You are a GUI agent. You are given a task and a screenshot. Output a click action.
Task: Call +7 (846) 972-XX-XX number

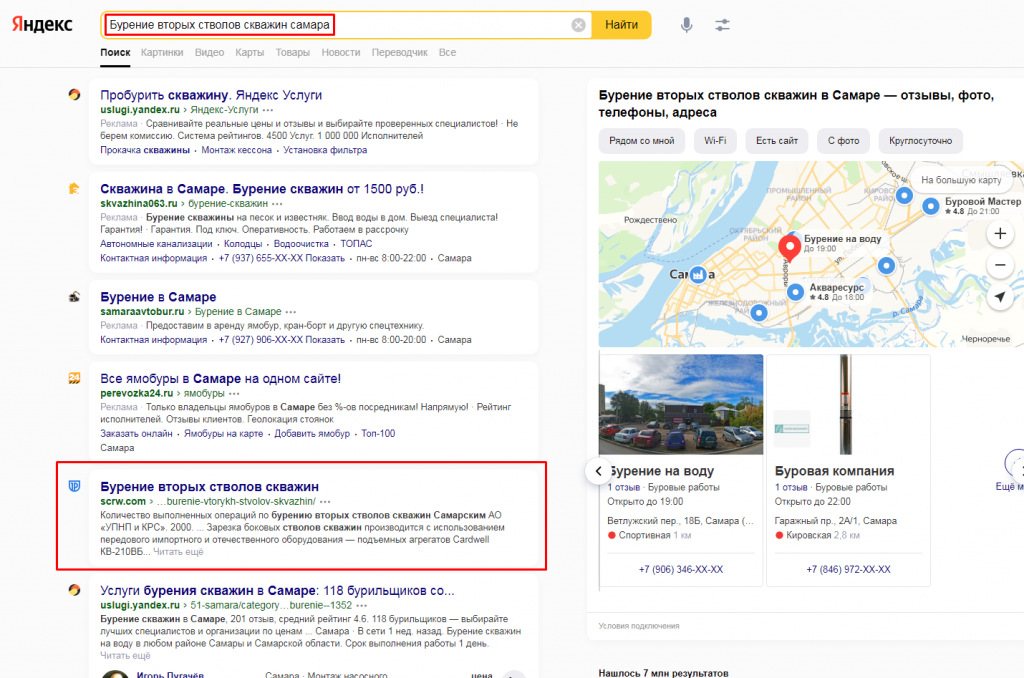pos(848,570)
